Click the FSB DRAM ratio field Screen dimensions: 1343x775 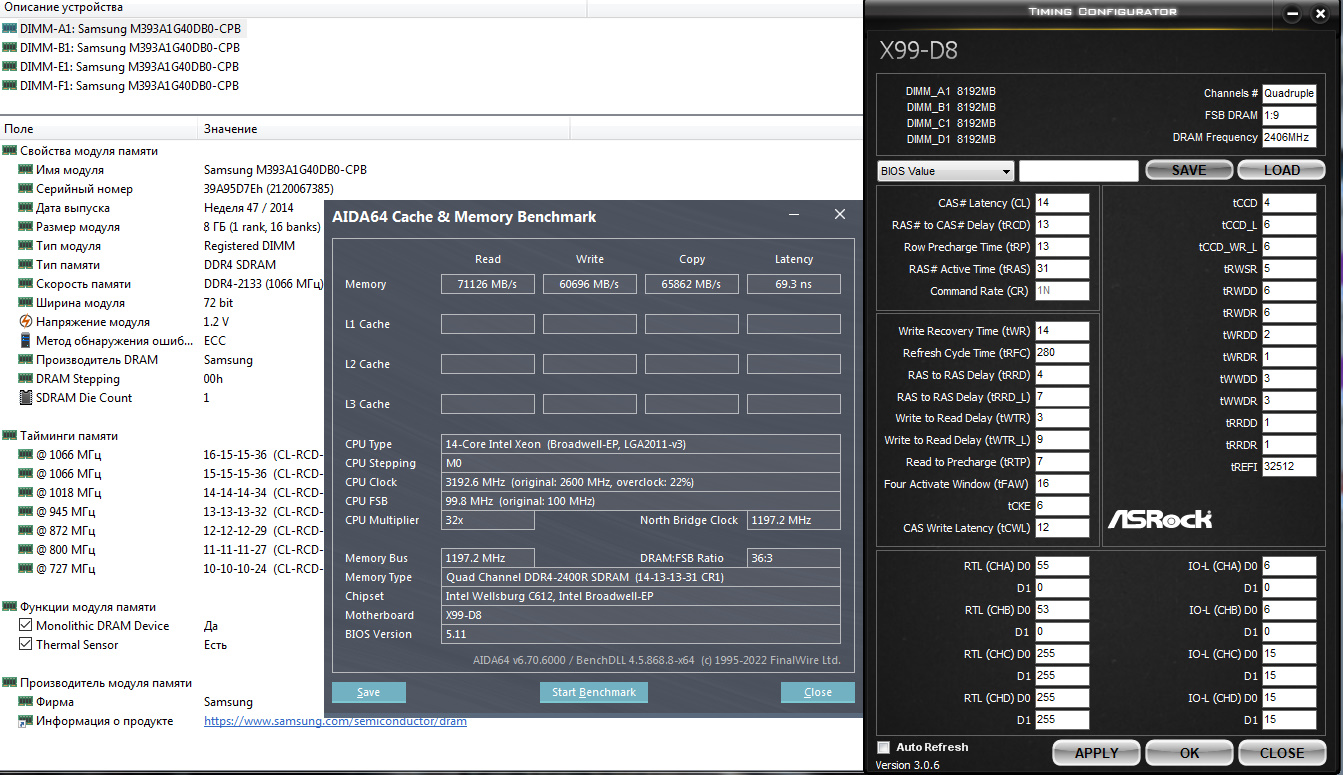[x=1289, y=116]
